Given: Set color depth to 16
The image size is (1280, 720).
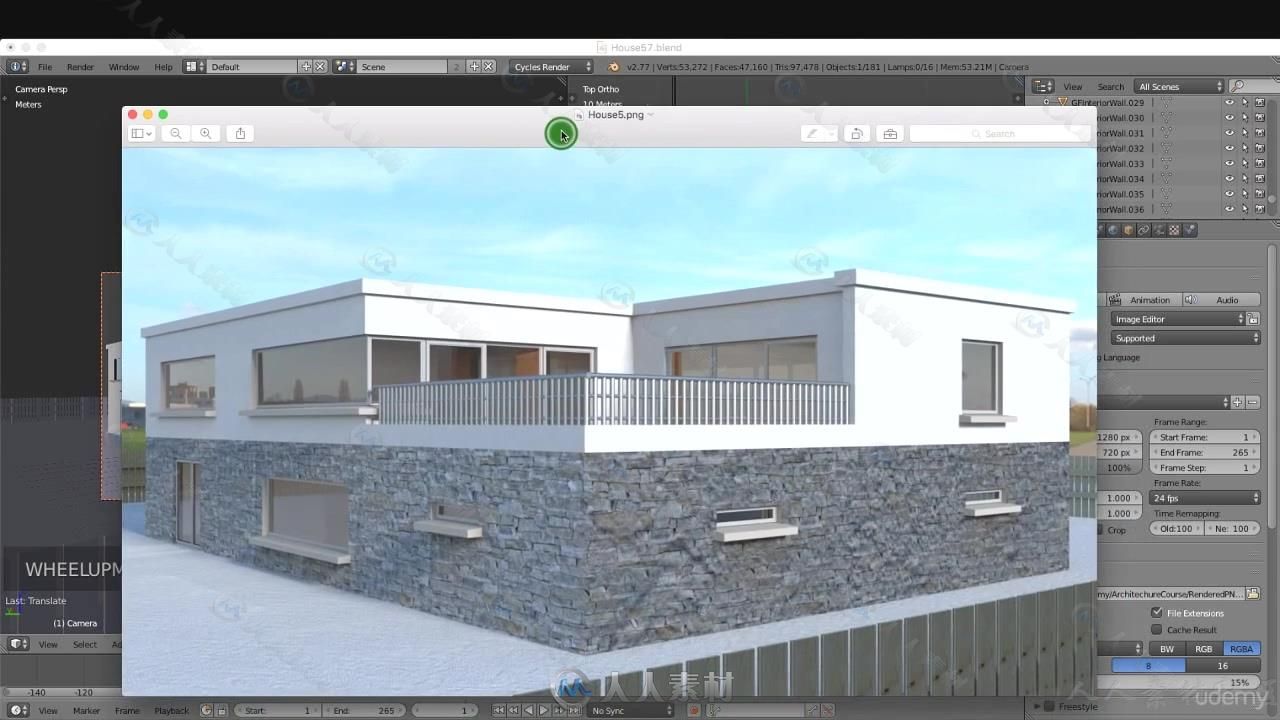Looking at the screenshot, I should [1222, 666].
